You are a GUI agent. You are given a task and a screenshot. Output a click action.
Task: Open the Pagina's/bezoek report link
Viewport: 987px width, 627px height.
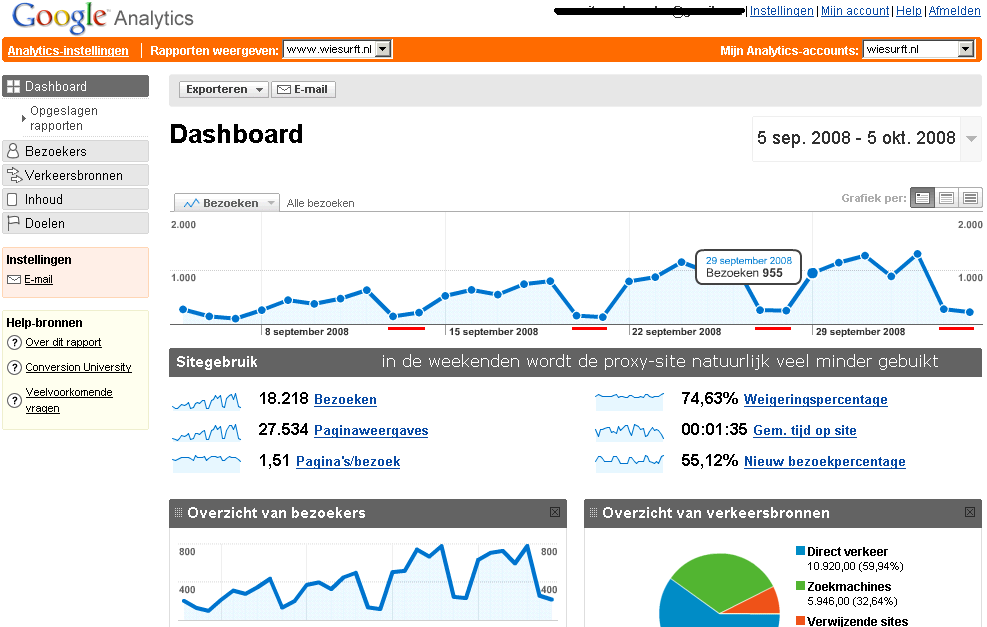click(348, 461)
